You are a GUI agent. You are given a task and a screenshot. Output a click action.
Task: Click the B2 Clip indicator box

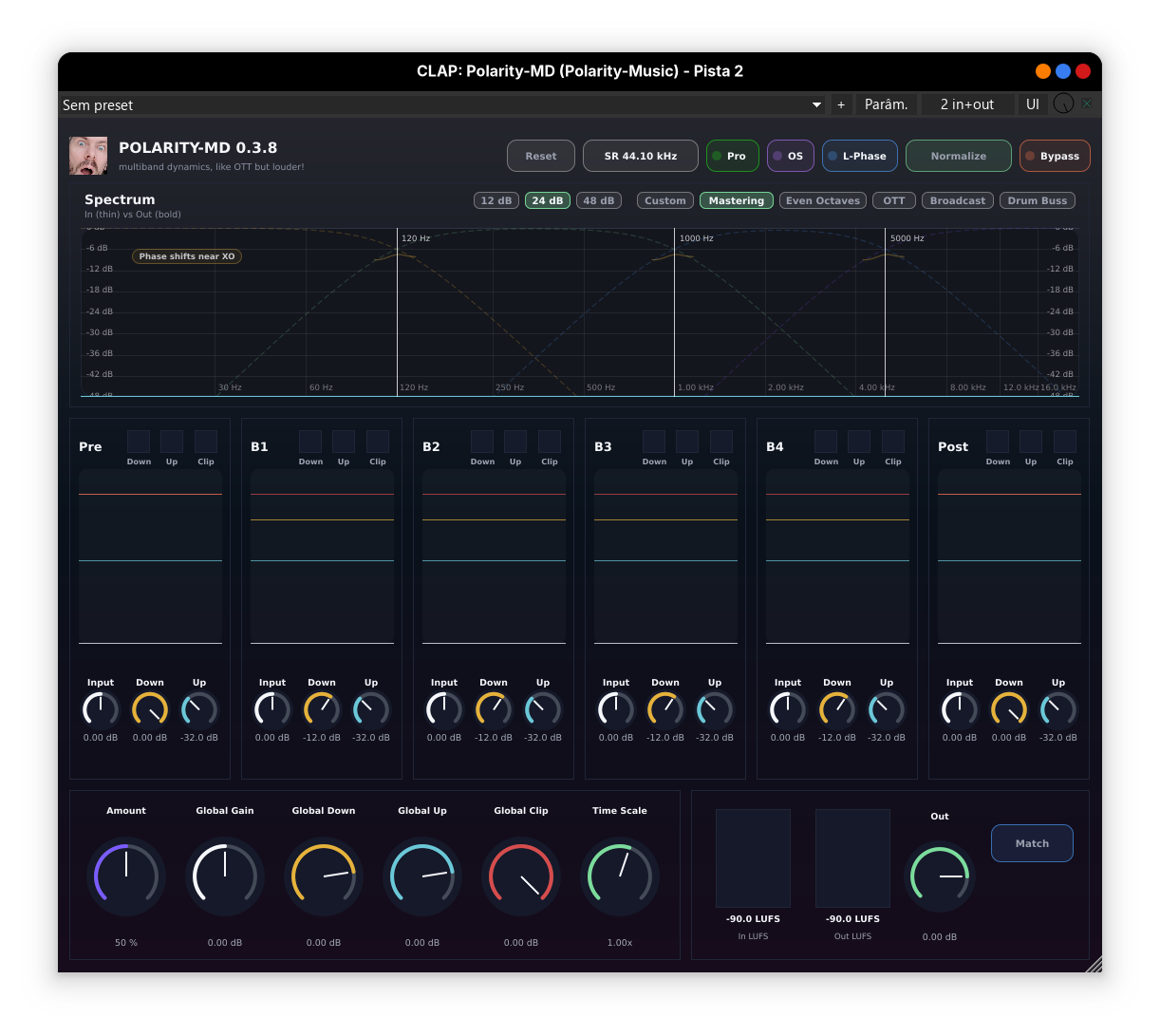tap(550, 441)
